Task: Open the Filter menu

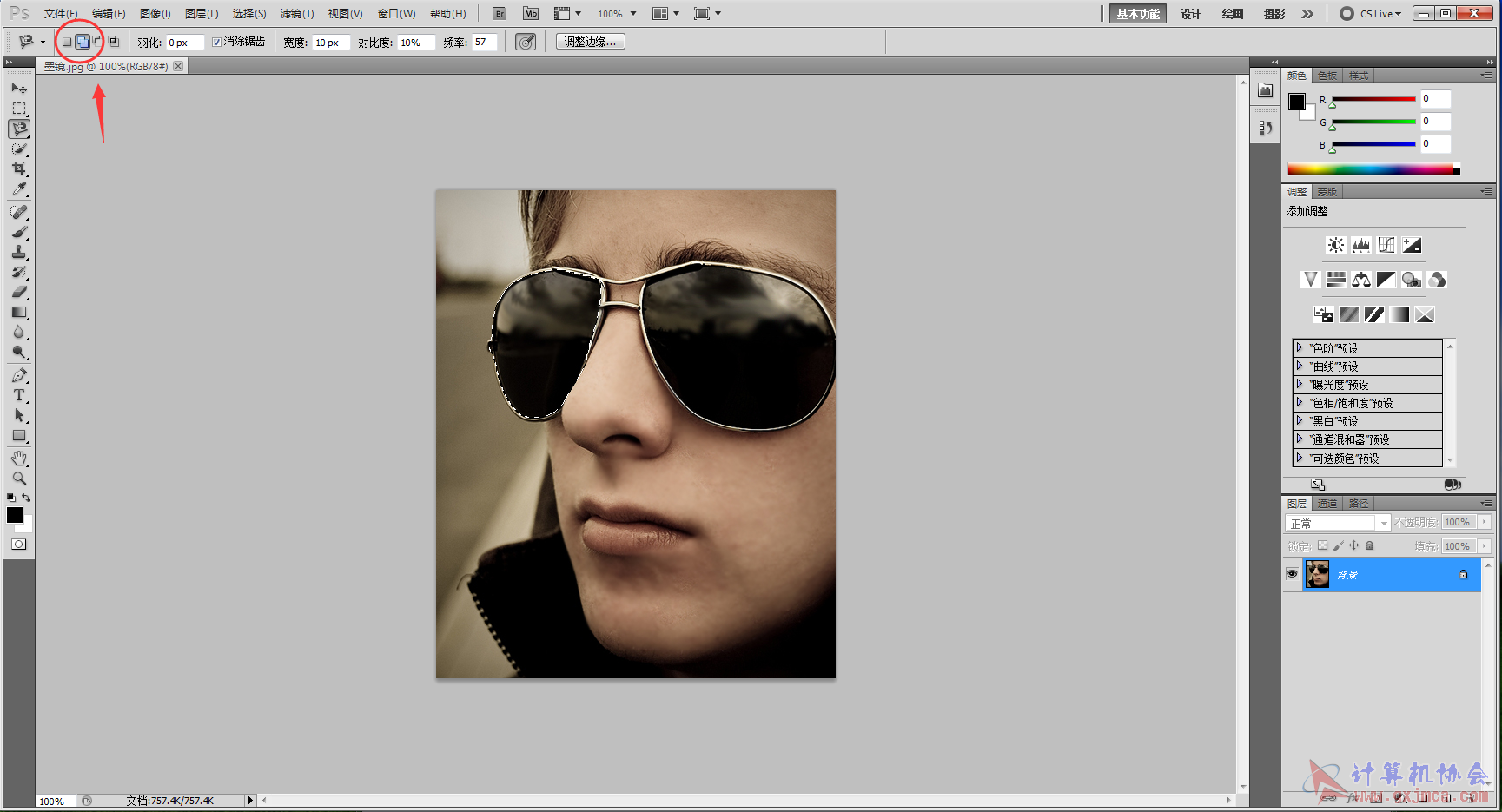Action: (297, 13)
